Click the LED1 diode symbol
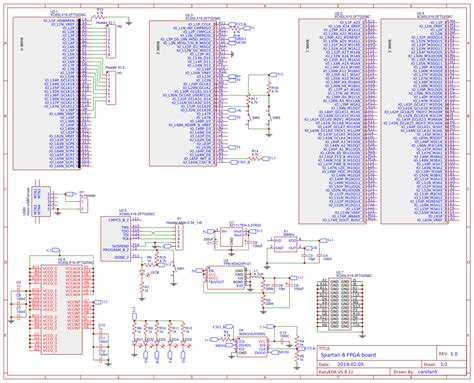 134,342
